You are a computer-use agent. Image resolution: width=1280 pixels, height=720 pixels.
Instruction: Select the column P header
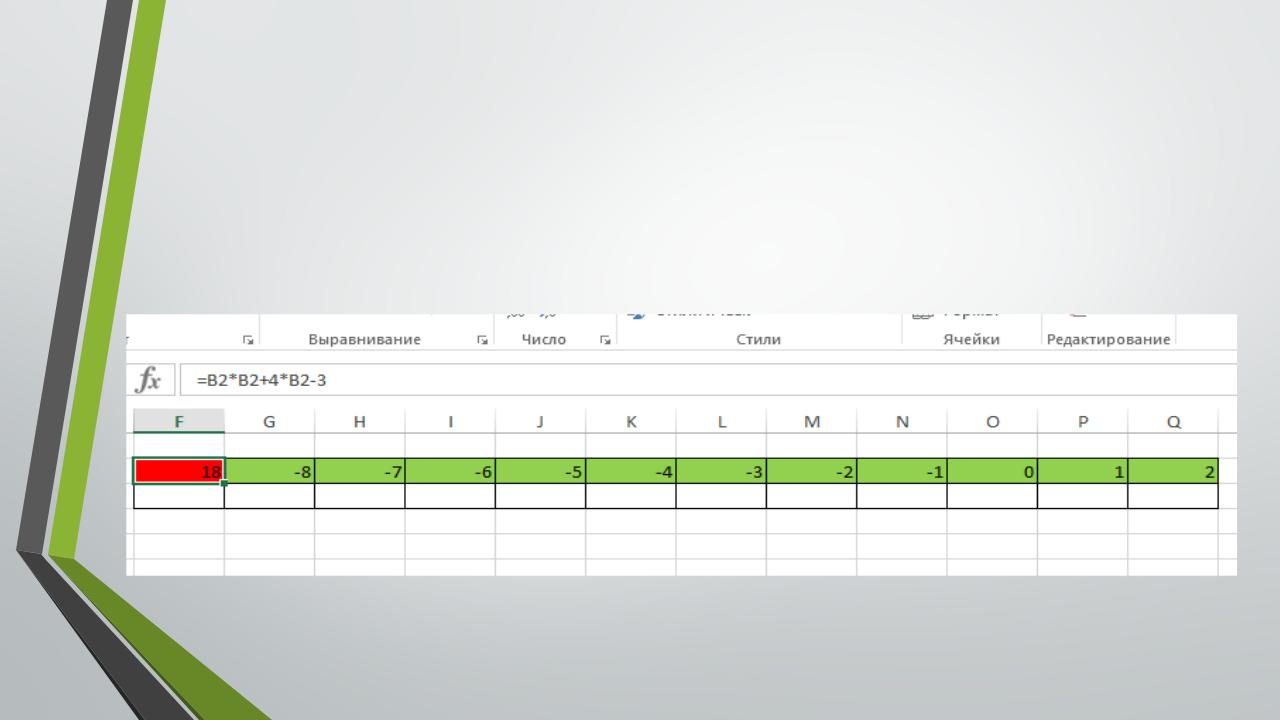(x=1082, y=421)
